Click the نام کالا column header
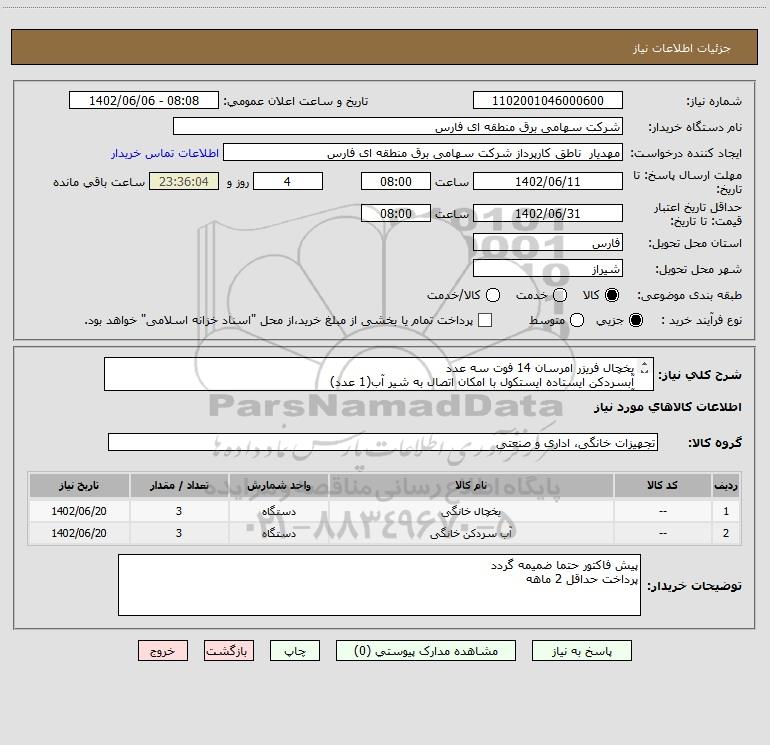The width and height of the screenshot is (770, 745). (471, 485)
